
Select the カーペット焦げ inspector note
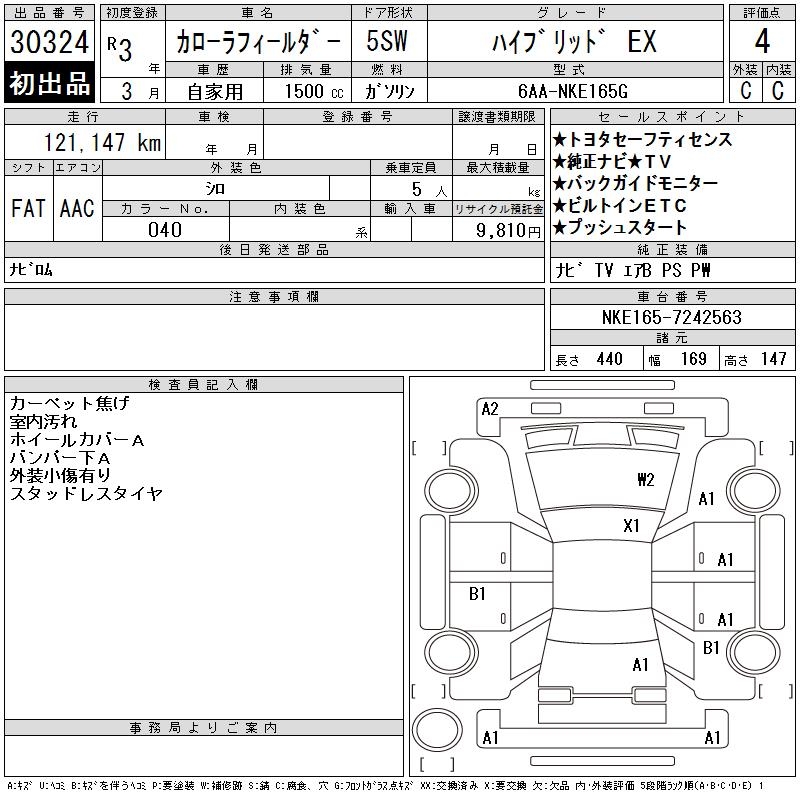coord(69,404)
